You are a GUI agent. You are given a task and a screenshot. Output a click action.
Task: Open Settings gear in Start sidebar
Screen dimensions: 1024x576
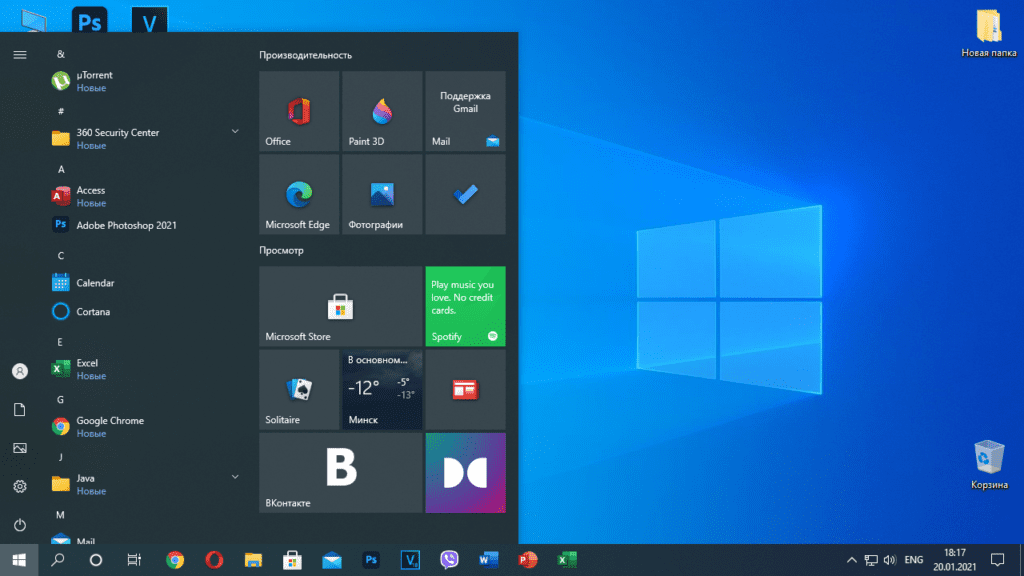pos(20,487)
